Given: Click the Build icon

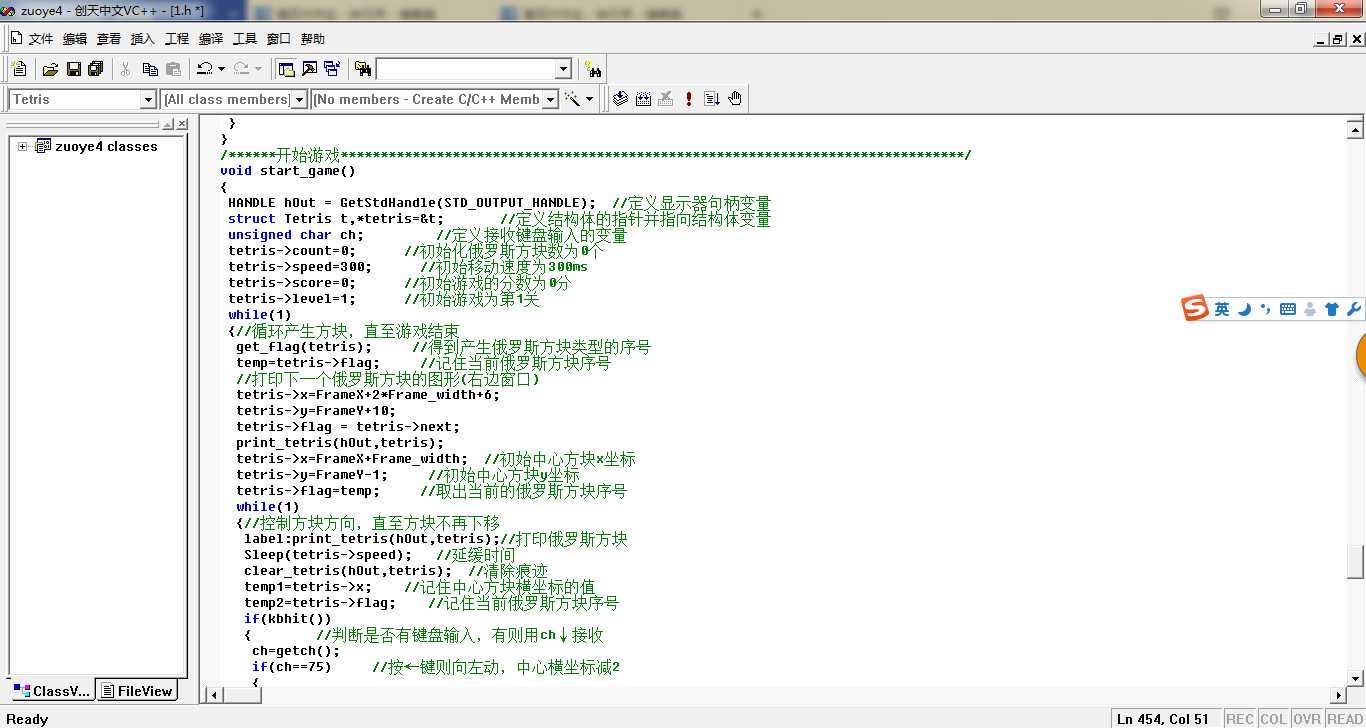Looking at the screenshot, I should coord(643,99).
